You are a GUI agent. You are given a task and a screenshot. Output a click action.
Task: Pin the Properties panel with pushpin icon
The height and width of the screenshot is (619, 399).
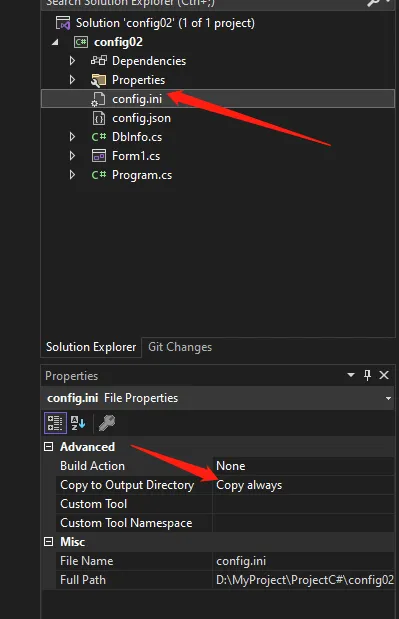click(367, 375)
